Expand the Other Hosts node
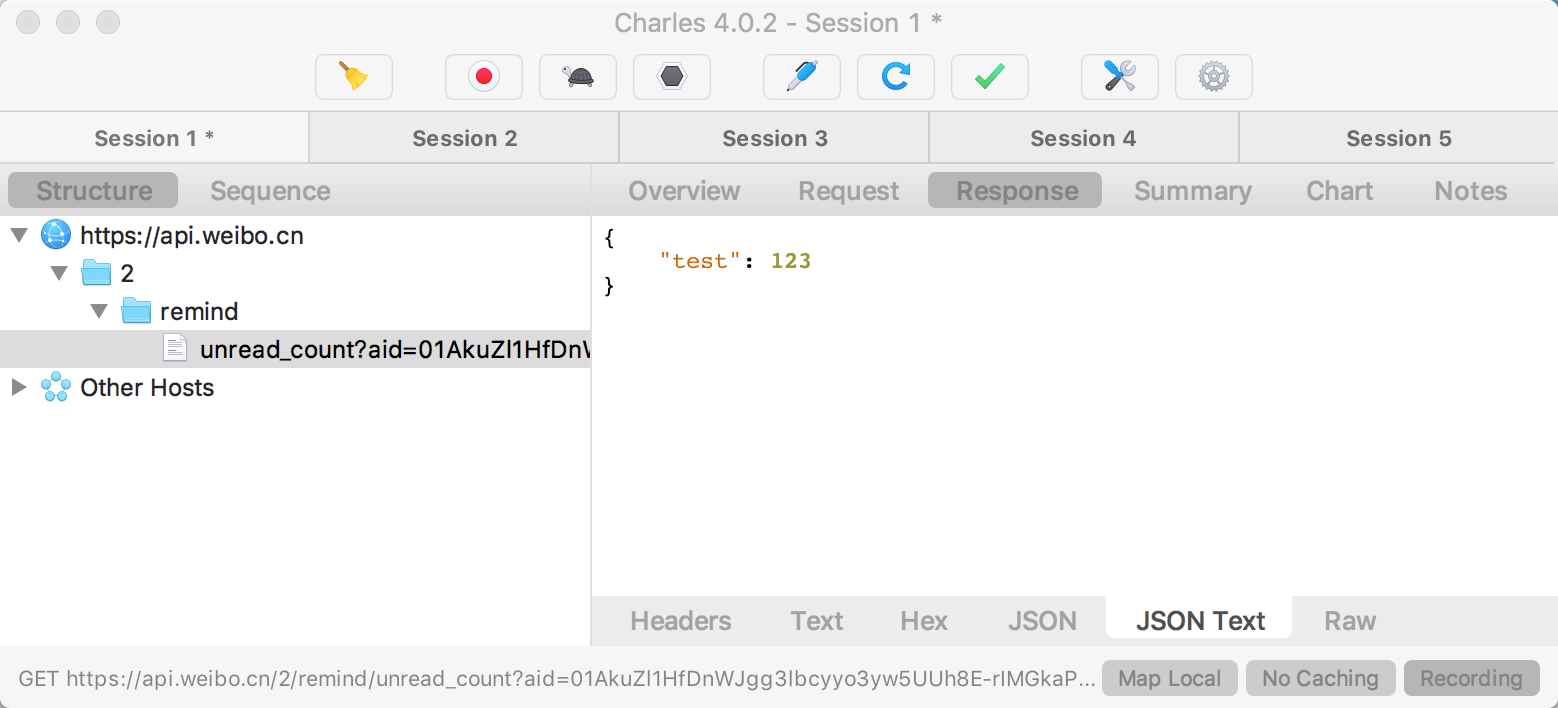 [x=18, y=387]
